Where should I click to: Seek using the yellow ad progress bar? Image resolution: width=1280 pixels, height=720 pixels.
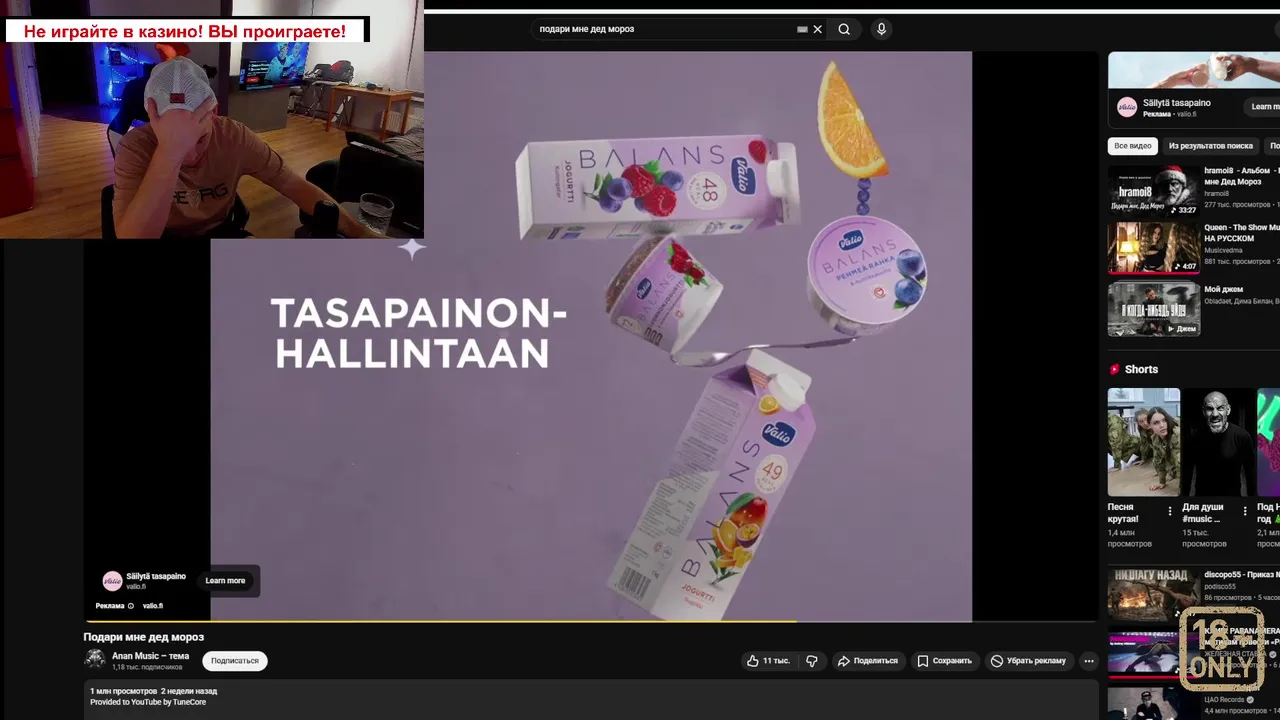591,621
